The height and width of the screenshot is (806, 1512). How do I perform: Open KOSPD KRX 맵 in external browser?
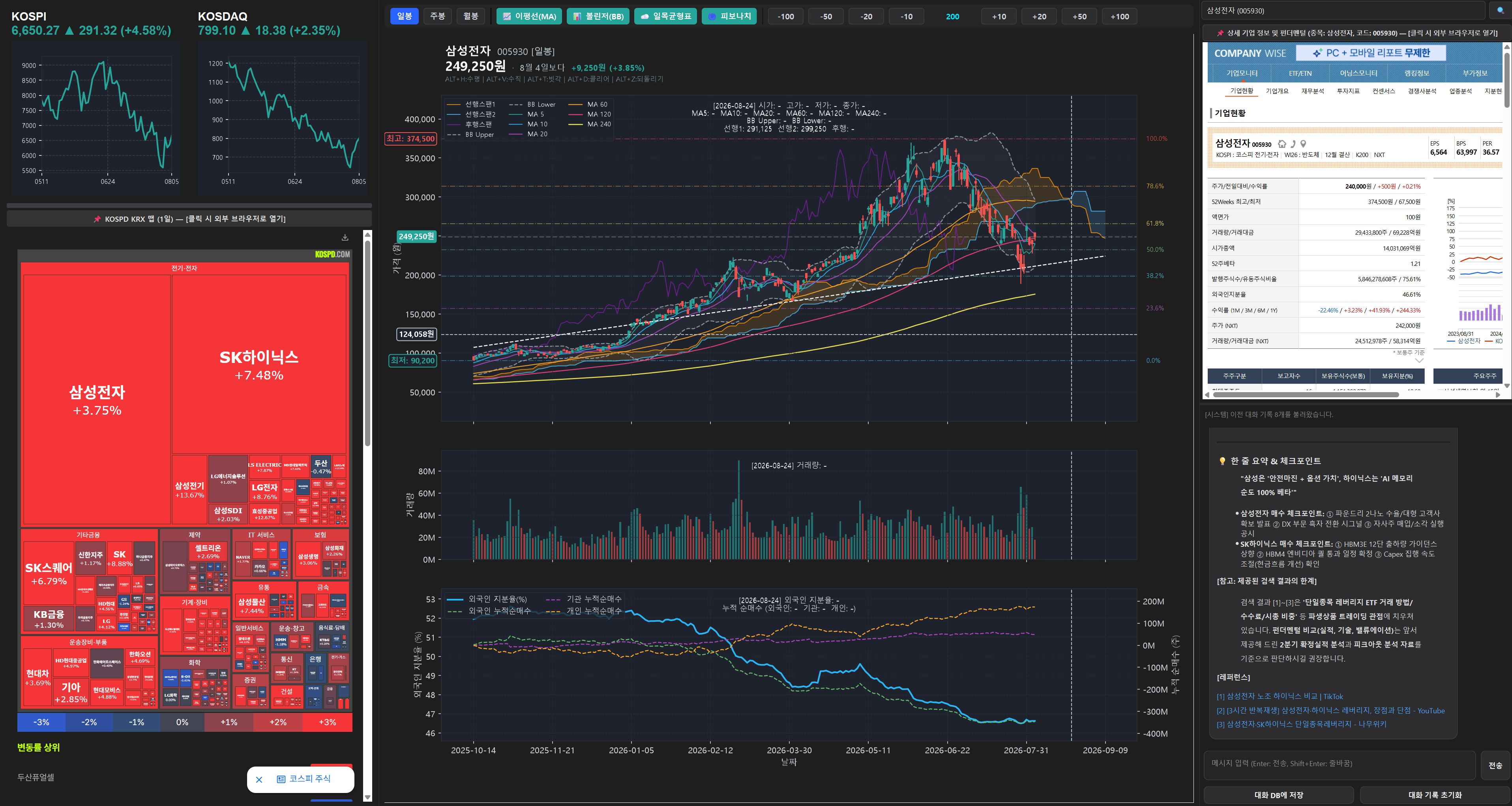(x=189, y=219)
